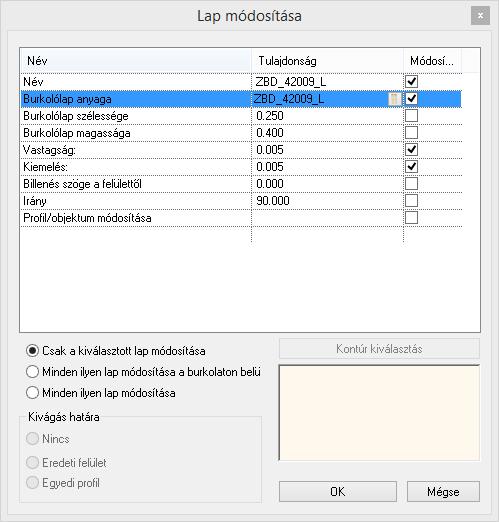This screenshot has height=522, width=499.
Task: Click value ZBD_42009_L in Név row
Action: [291, 82]
